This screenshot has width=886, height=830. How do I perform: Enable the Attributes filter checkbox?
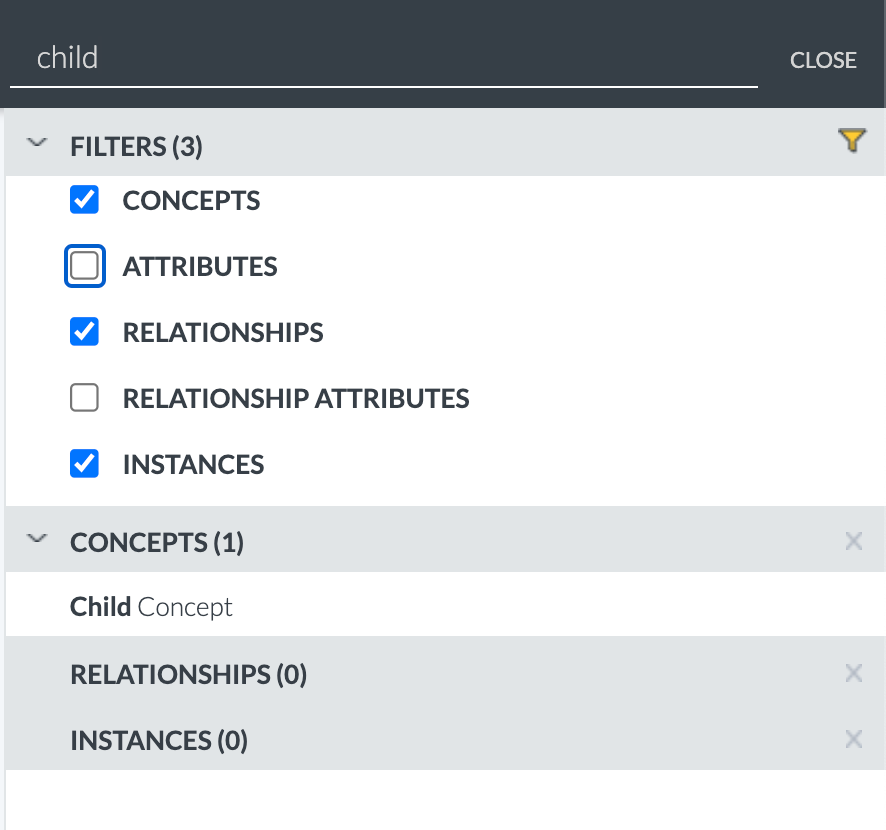(84, 266)
